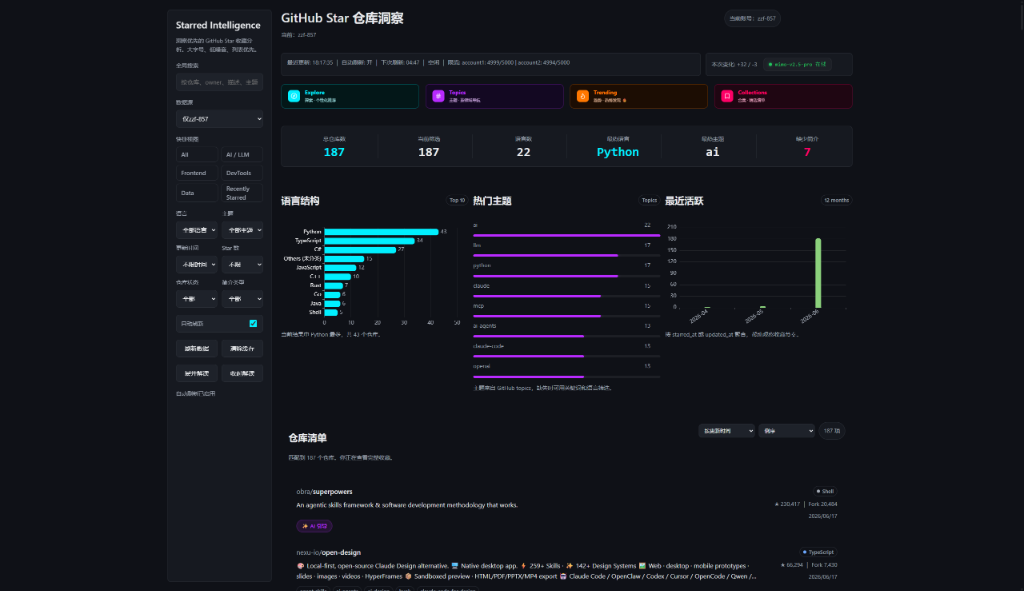Click the mcp topic row
The width and height of the screenshot is (1024, 591).
tap(566, 310)
